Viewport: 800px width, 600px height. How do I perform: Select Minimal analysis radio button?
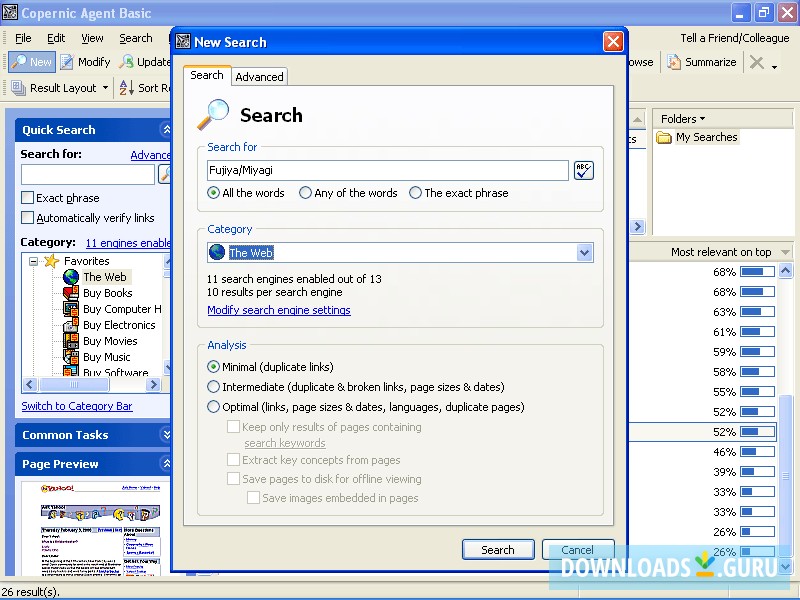[213, 367]
